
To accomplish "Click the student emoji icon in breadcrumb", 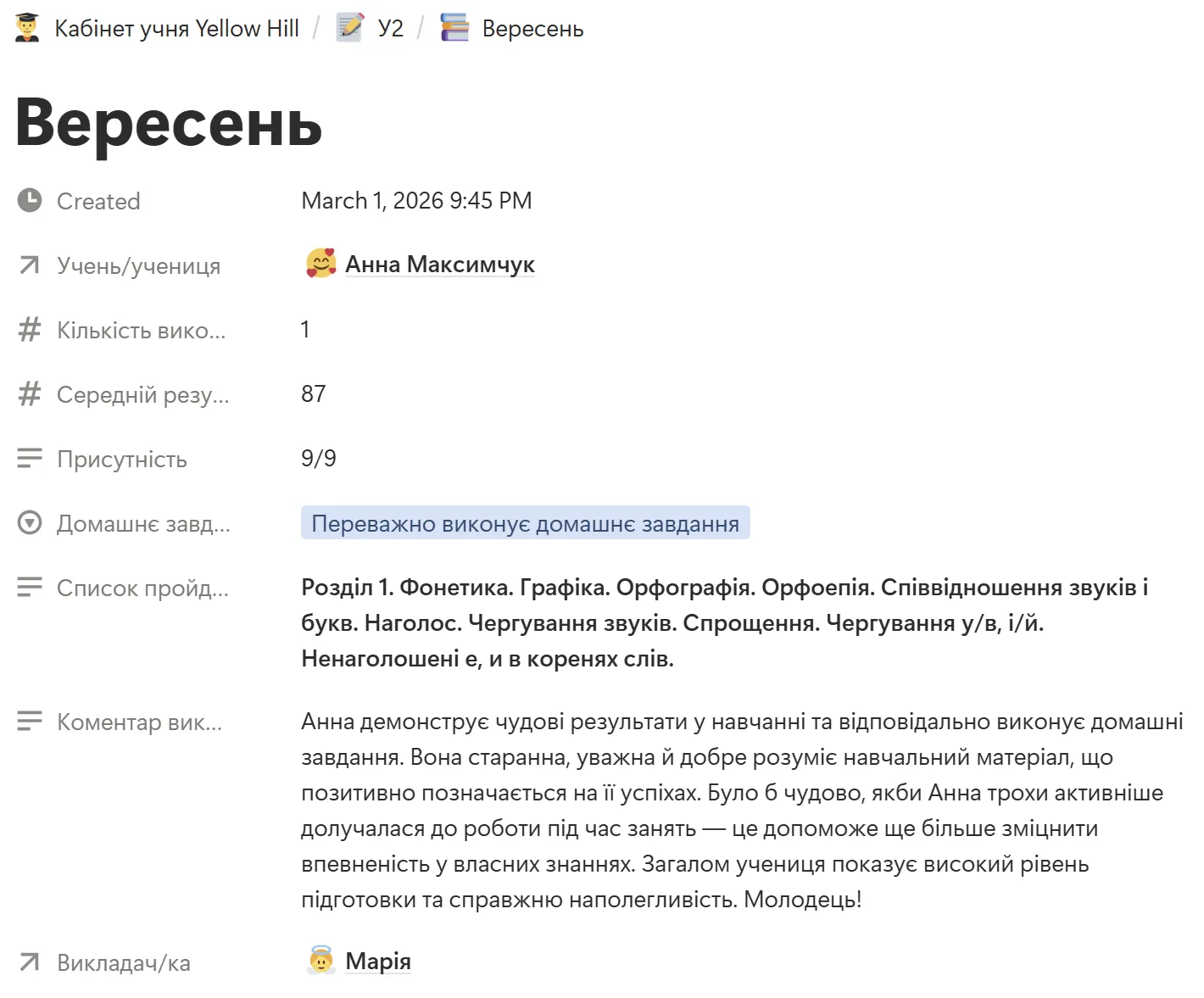I will pyautogui.click(x=27, y=28).
